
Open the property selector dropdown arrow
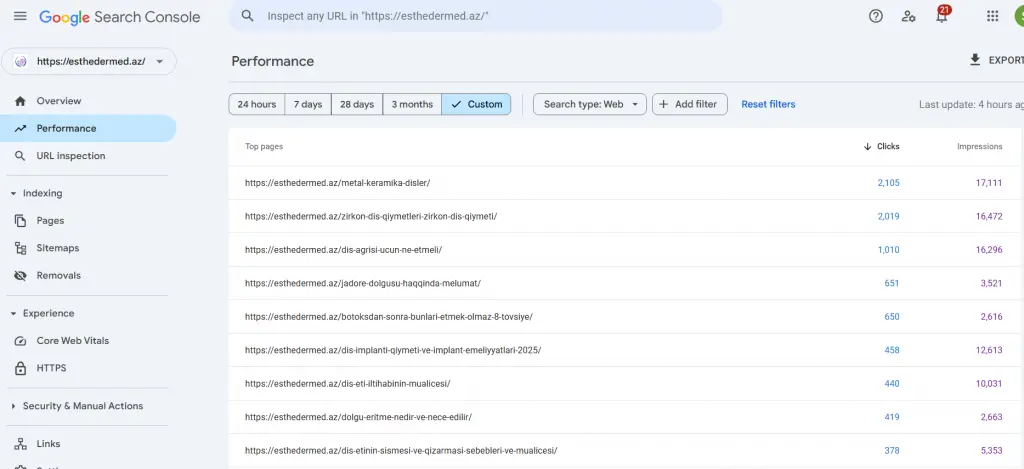[160, 61]
